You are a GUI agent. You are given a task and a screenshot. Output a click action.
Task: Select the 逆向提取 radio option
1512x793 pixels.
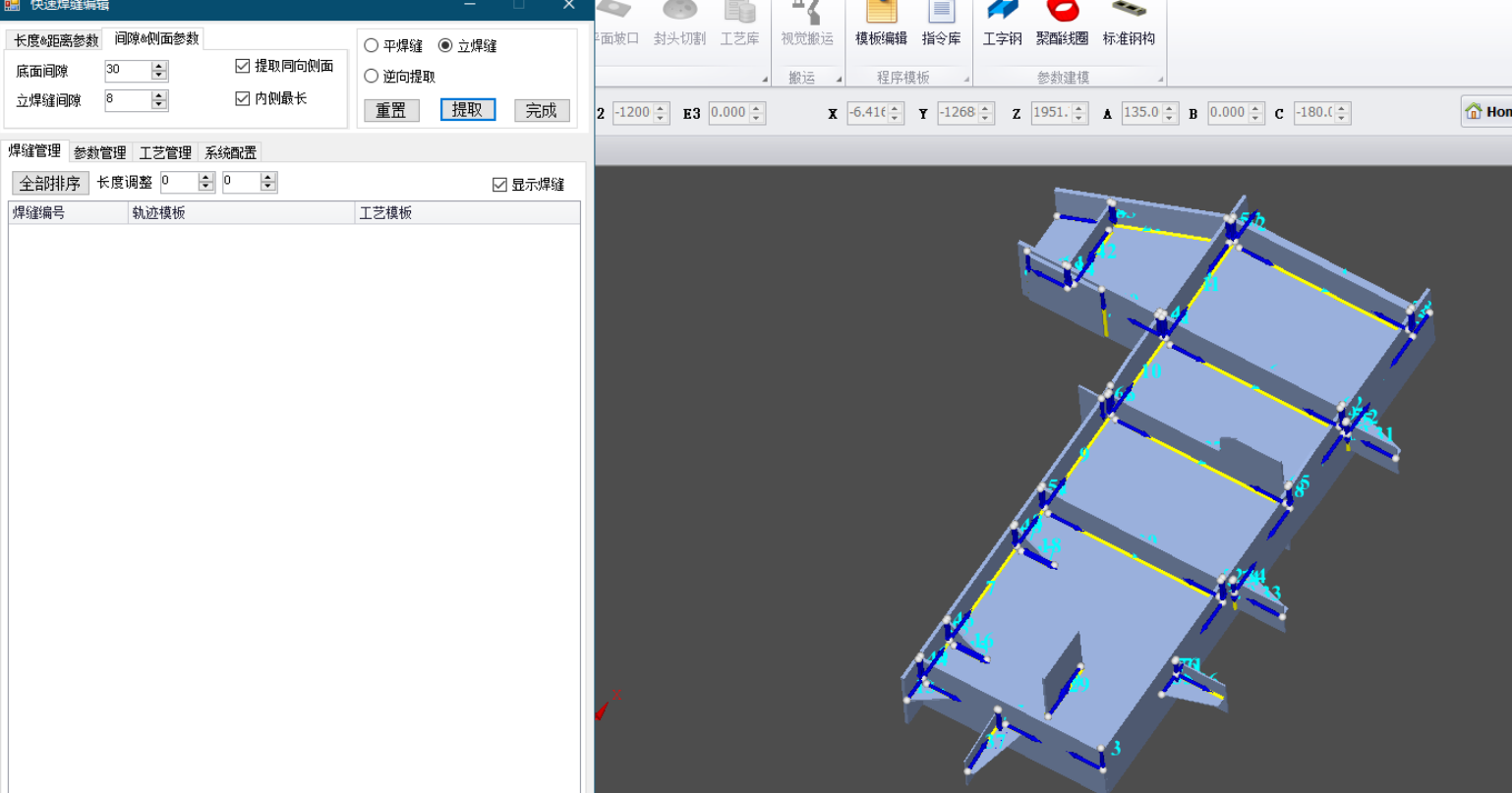tap(372, 77)
